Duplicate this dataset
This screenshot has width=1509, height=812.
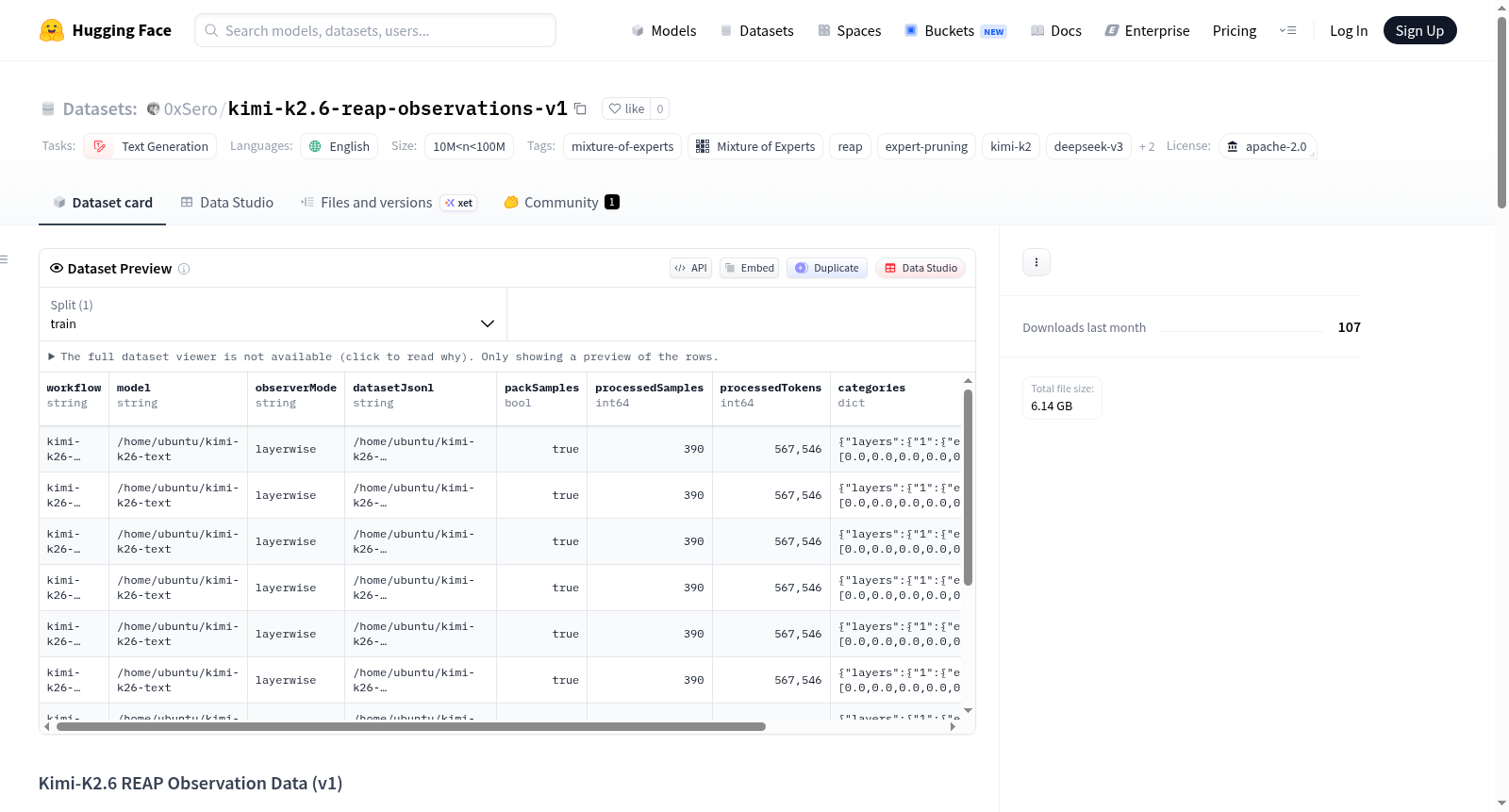coord(827,268)
